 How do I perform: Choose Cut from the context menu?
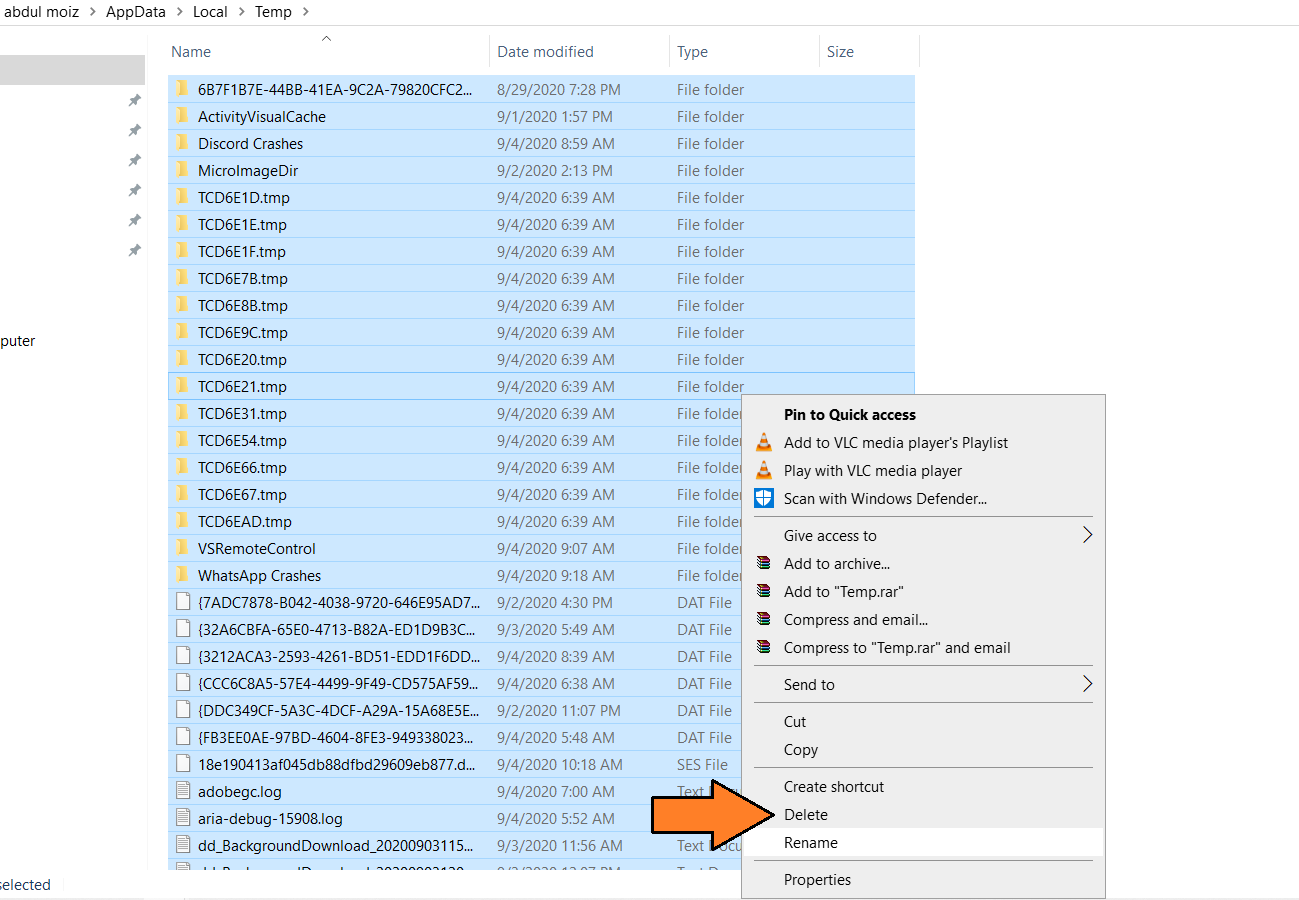click(795, 722)
